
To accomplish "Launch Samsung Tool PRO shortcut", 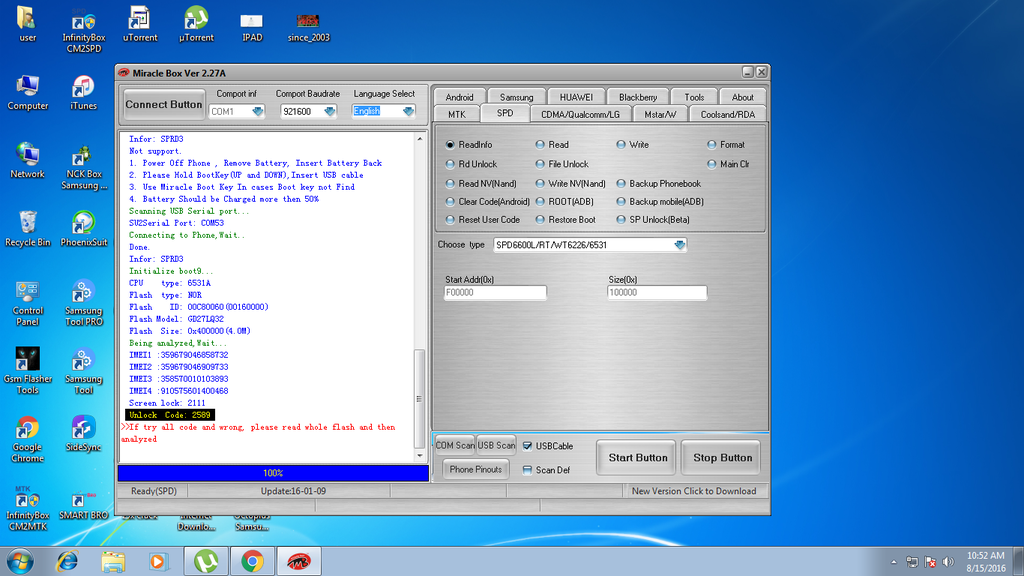I will (84, 304).
